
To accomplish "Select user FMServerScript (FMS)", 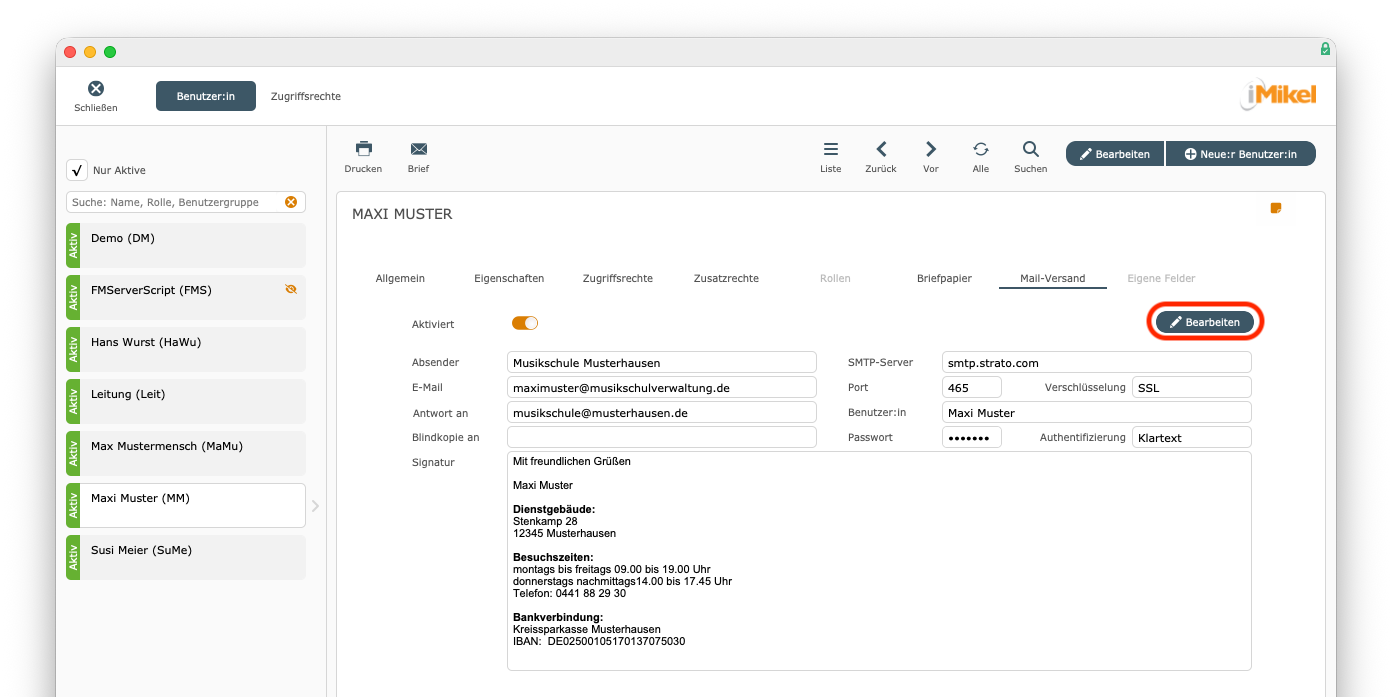I will 186,297.
